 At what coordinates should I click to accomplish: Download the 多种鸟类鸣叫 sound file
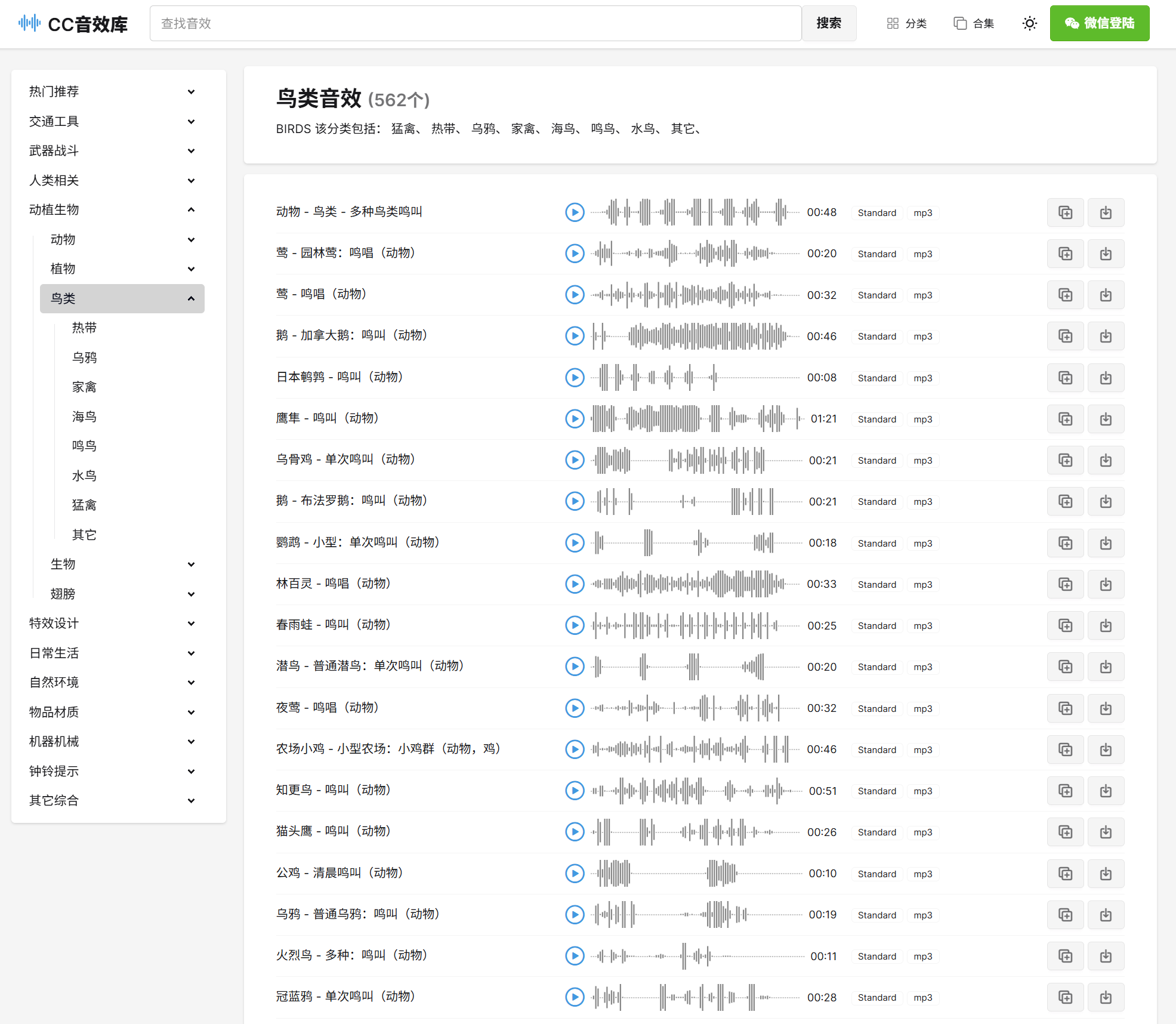point(1106,212)
